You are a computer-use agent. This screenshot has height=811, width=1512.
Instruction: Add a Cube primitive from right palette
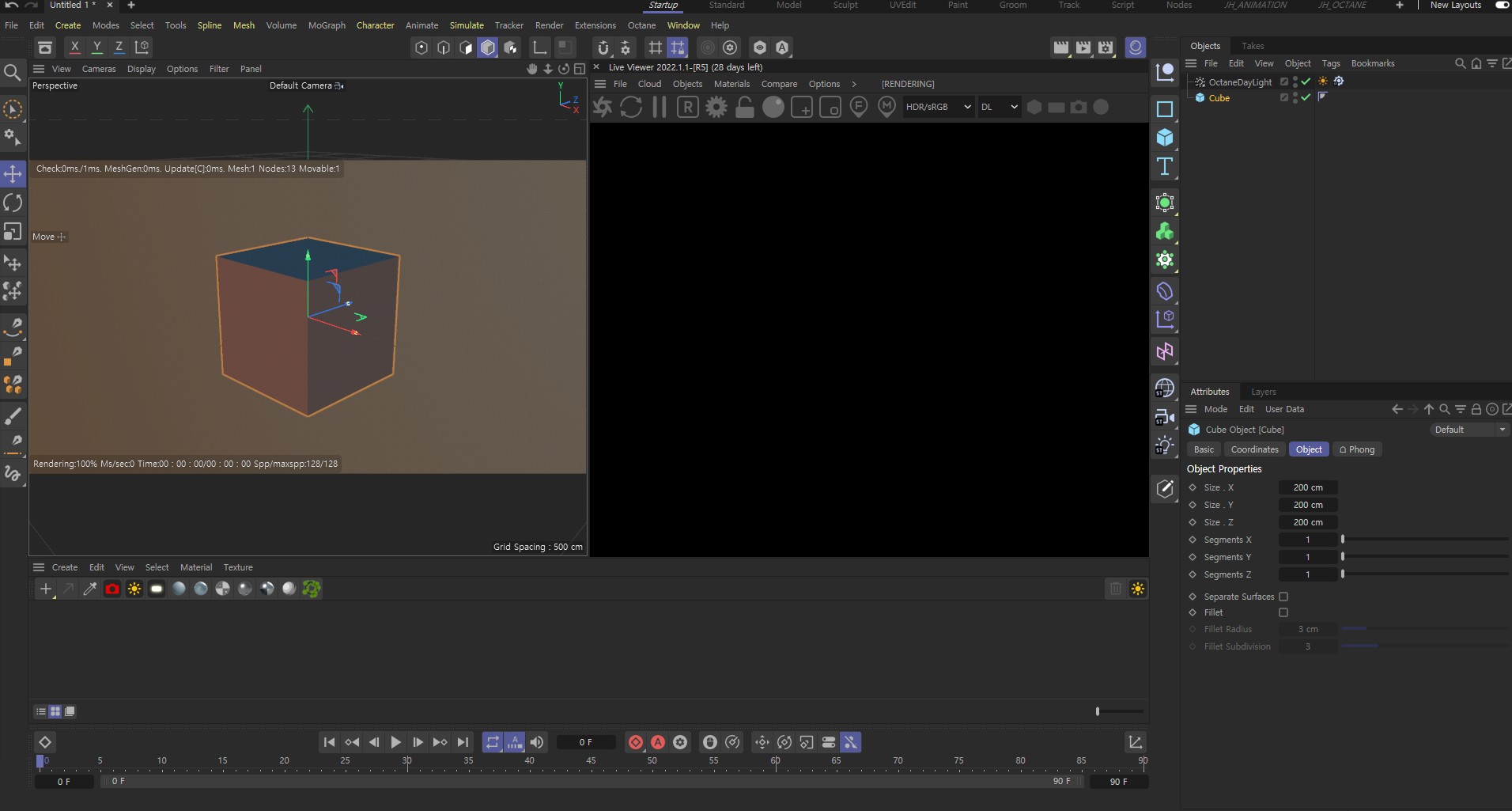pos(1165,138)
